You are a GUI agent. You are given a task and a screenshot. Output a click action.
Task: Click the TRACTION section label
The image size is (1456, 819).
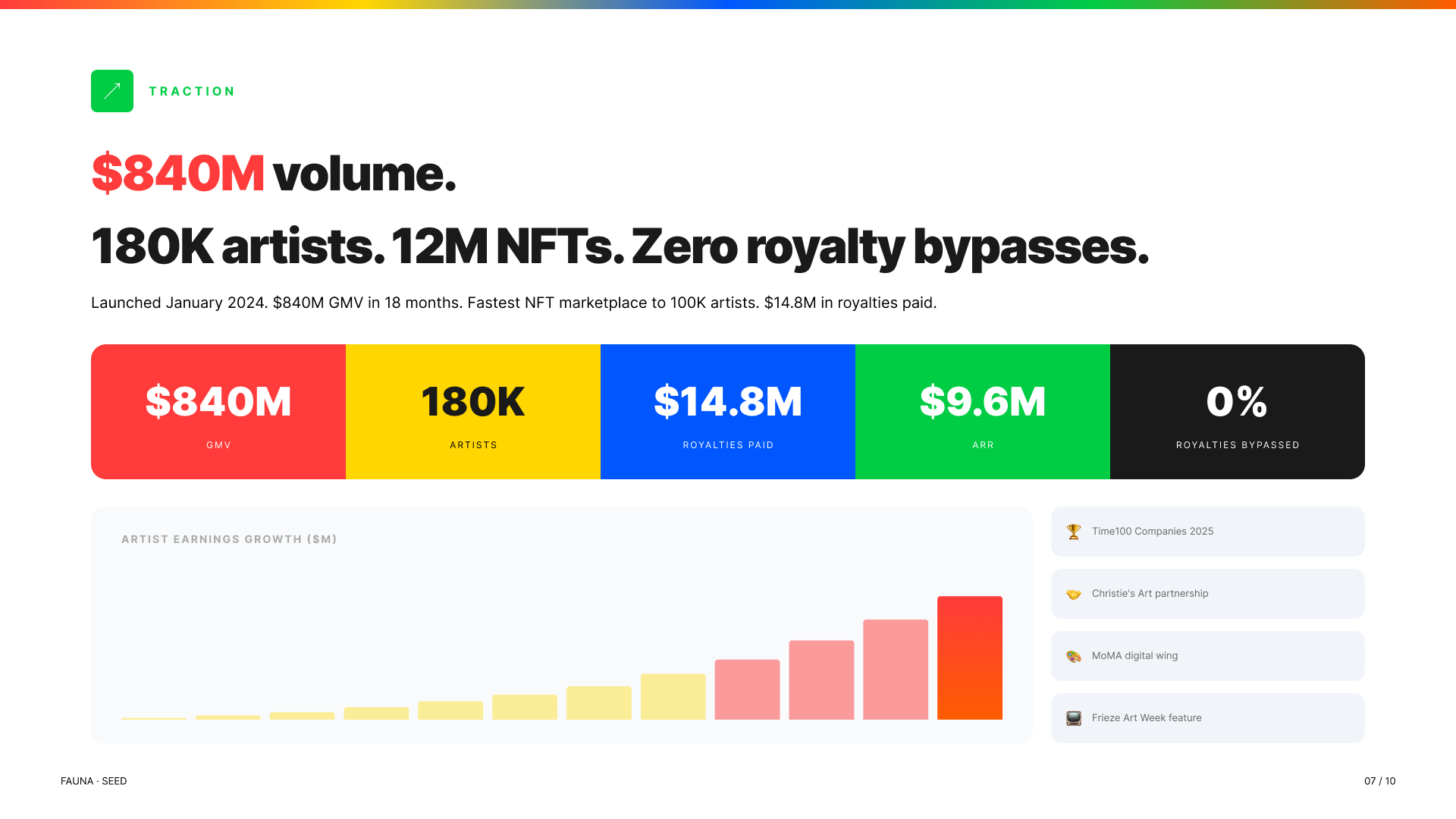192,91
